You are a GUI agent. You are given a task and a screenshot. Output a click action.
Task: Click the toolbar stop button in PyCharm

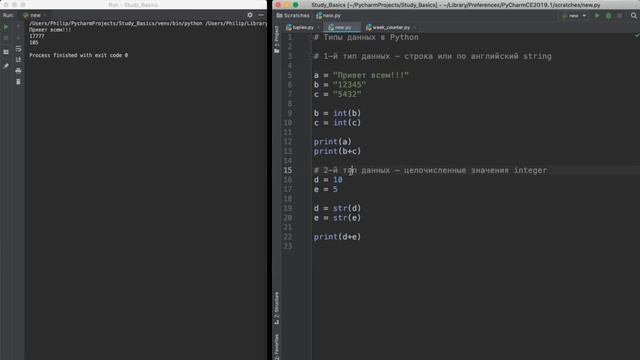click(x=620, y=16)
